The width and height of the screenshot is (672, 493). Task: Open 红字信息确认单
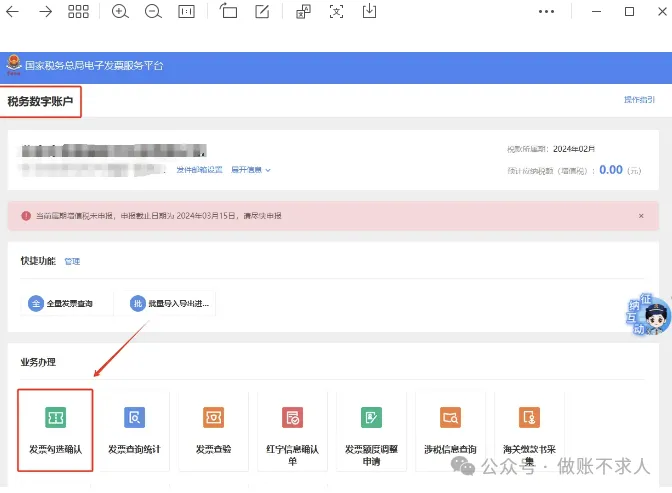[x=292, y=430]
